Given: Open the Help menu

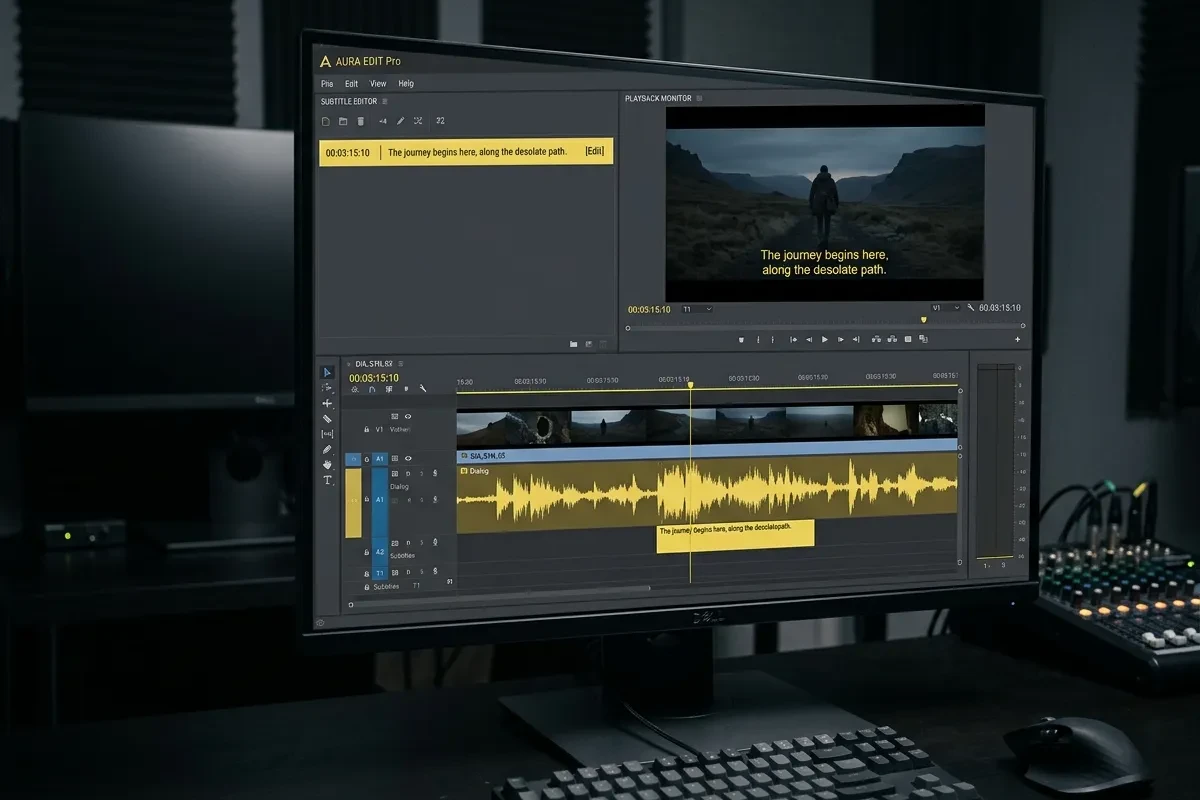Looking at the screenshot, I should point(406,84).
